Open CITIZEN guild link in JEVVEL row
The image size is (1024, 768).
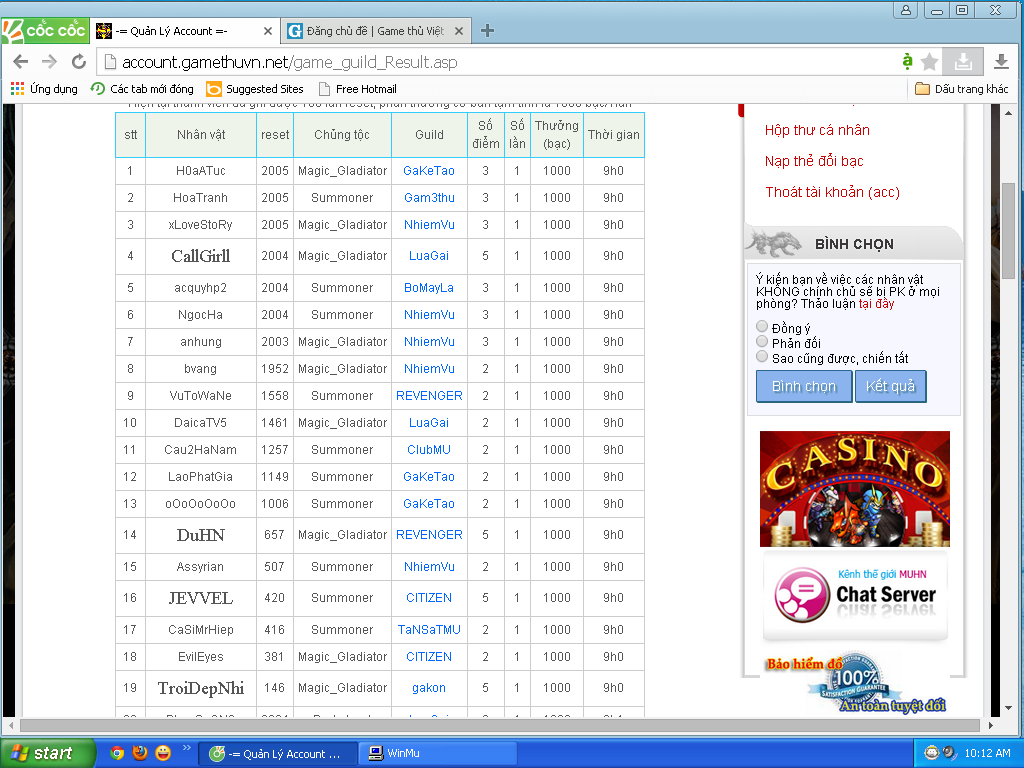(428, 598)
